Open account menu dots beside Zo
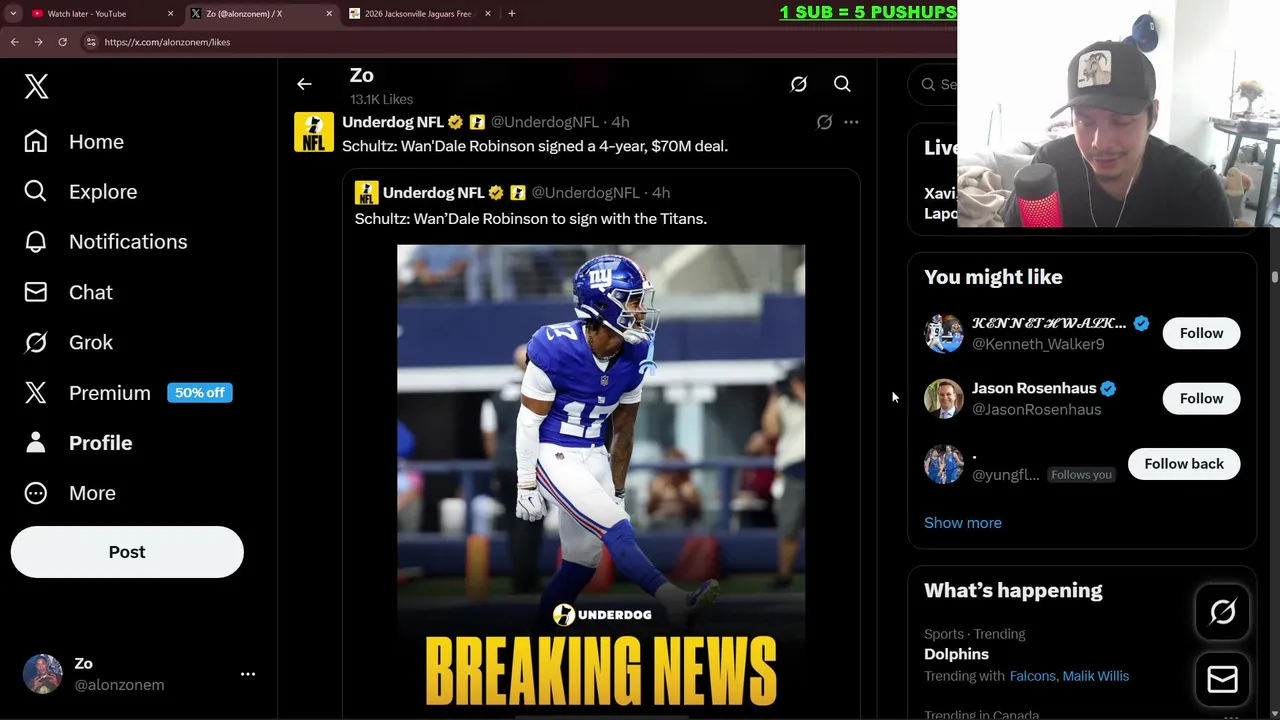This screenshot has width=1280, height=720. pyautogui.click(x=248, y=674)
